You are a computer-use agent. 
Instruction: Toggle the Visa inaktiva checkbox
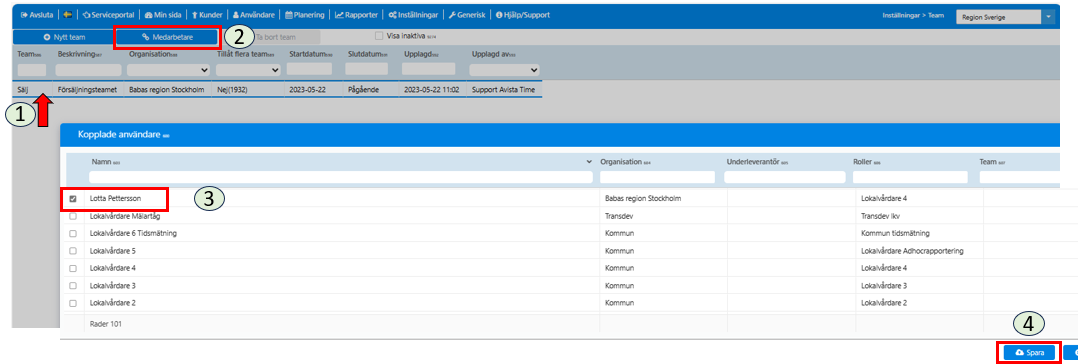378,36
